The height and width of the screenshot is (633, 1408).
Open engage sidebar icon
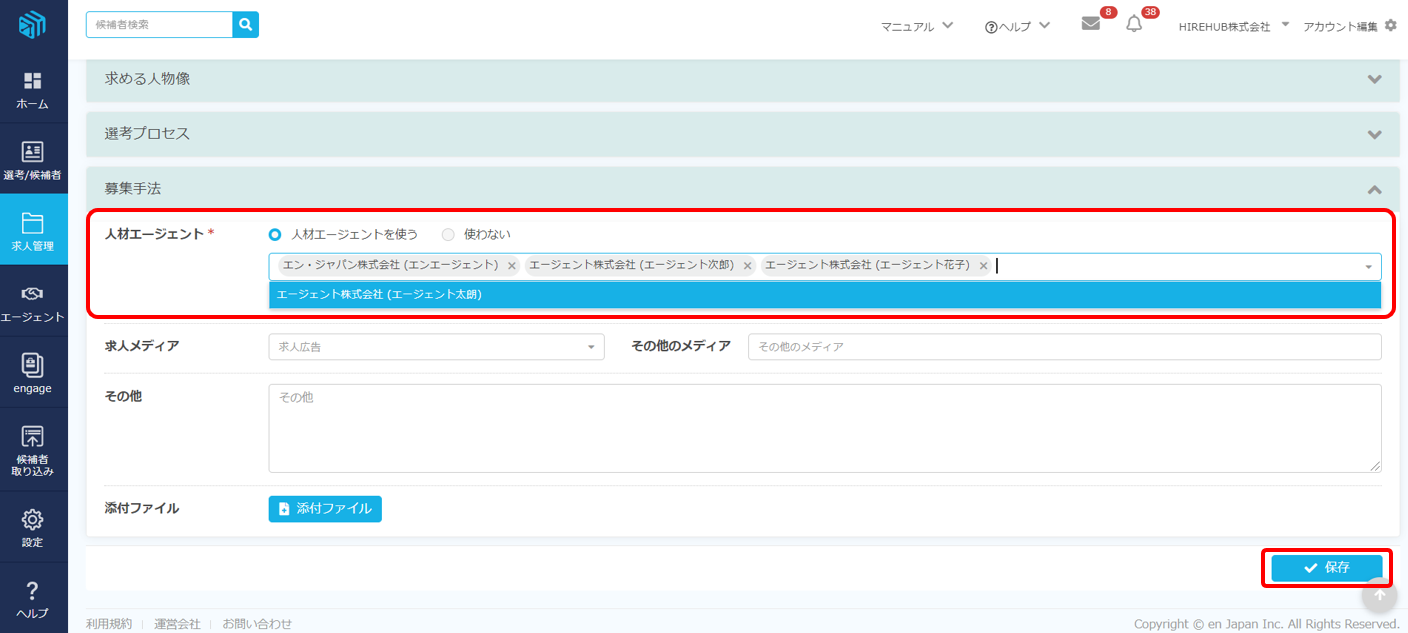coord(33,373)
